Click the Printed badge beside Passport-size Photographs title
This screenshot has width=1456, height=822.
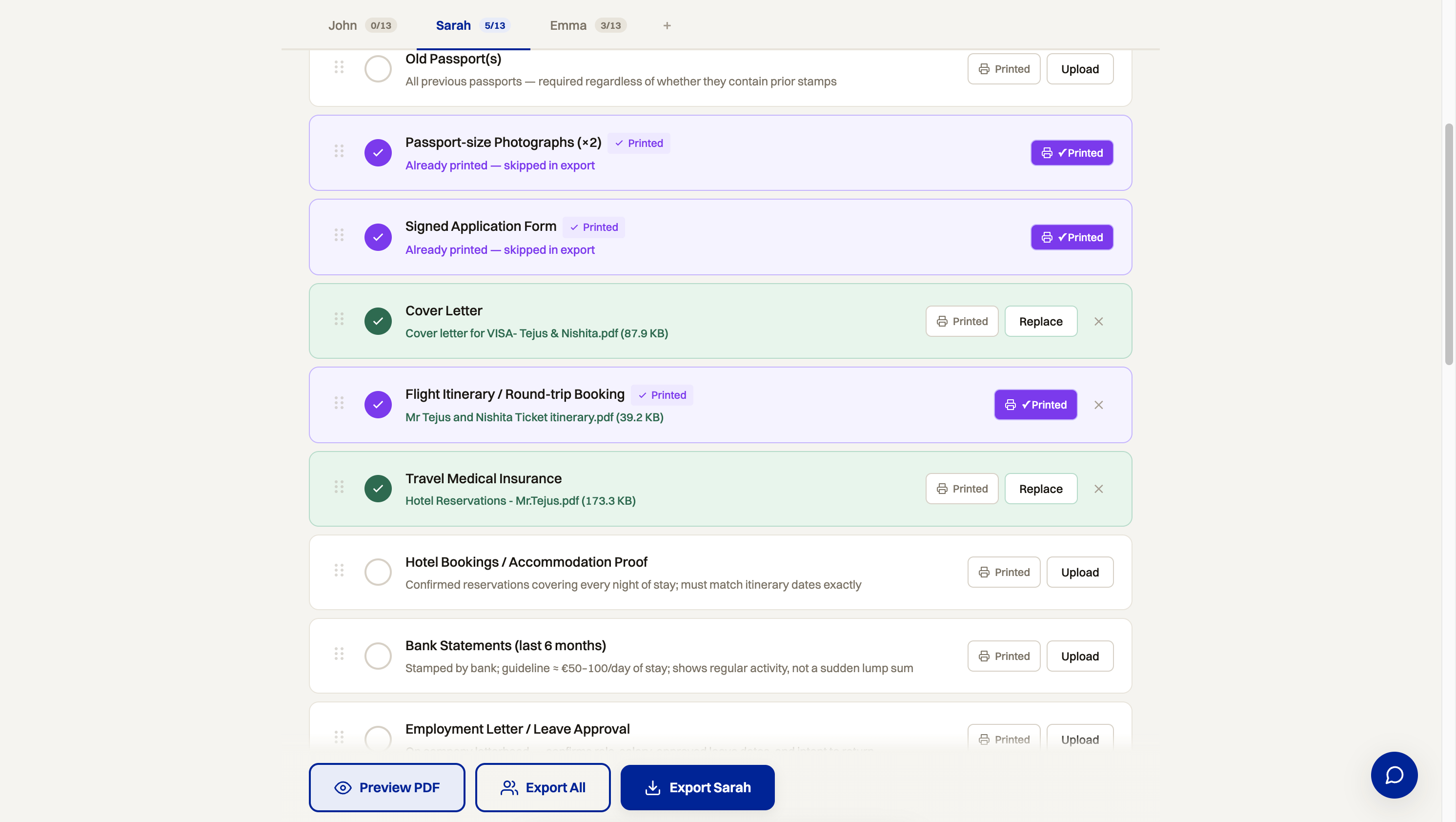point(639,143)
